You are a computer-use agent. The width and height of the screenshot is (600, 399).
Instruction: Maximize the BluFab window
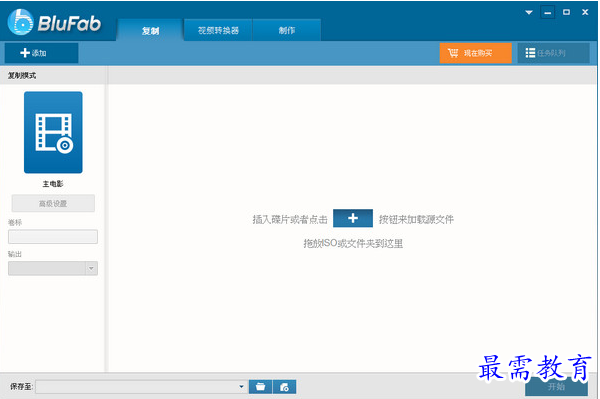[x=566, y=12]
